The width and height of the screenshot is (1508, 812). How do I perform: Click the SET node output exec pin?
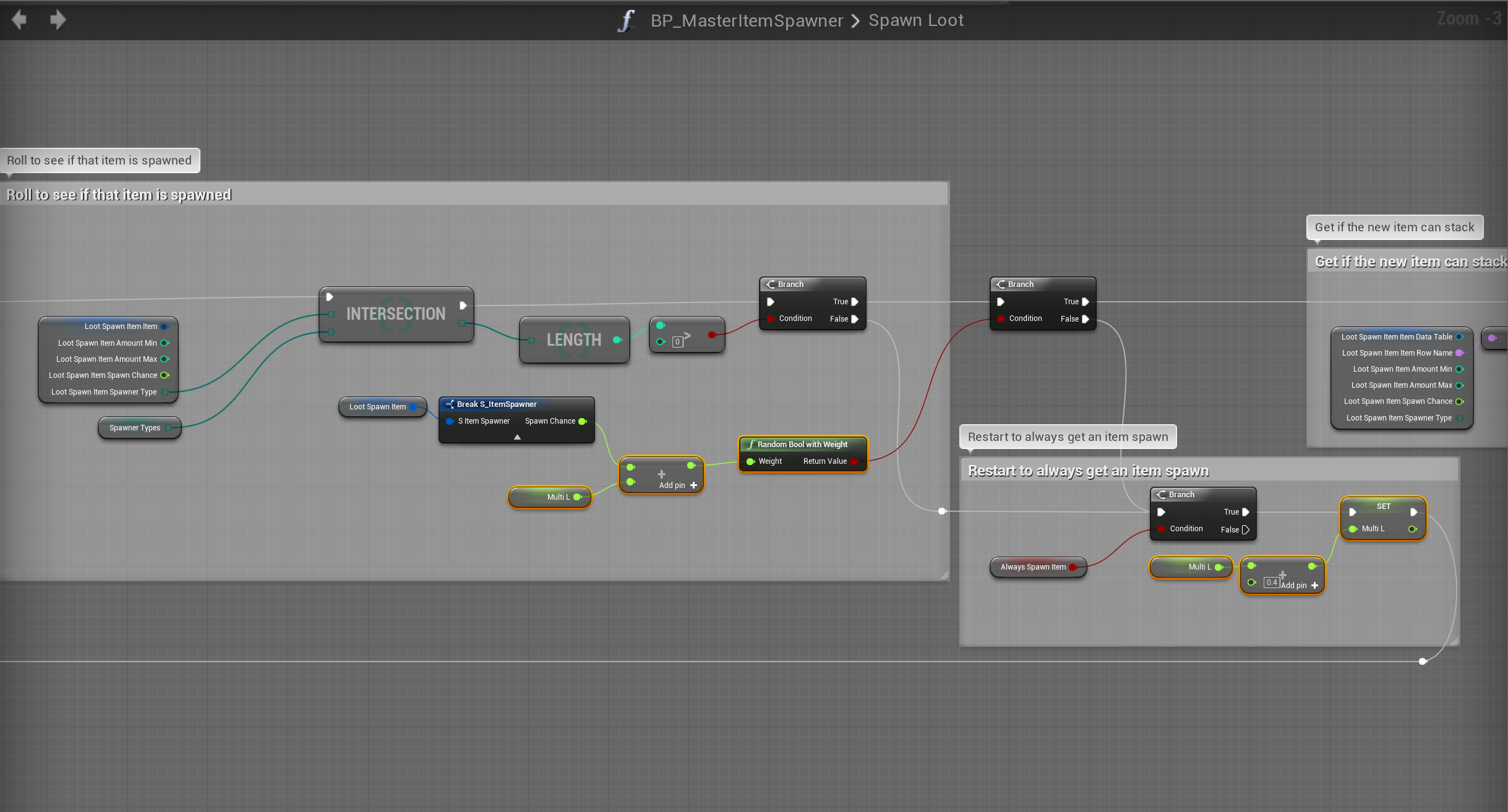[x=1413, y=512]
